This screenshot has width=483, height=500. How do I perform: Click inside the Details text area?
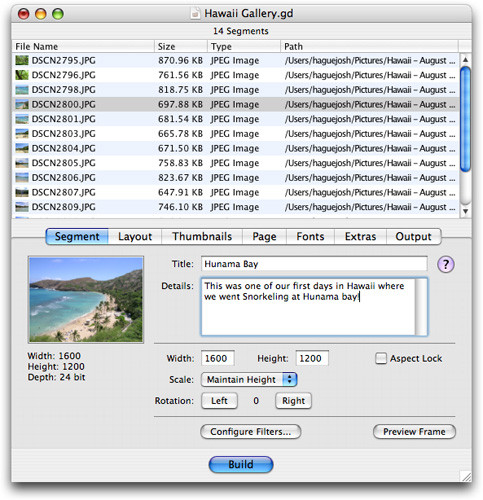[x=308, y=307]
